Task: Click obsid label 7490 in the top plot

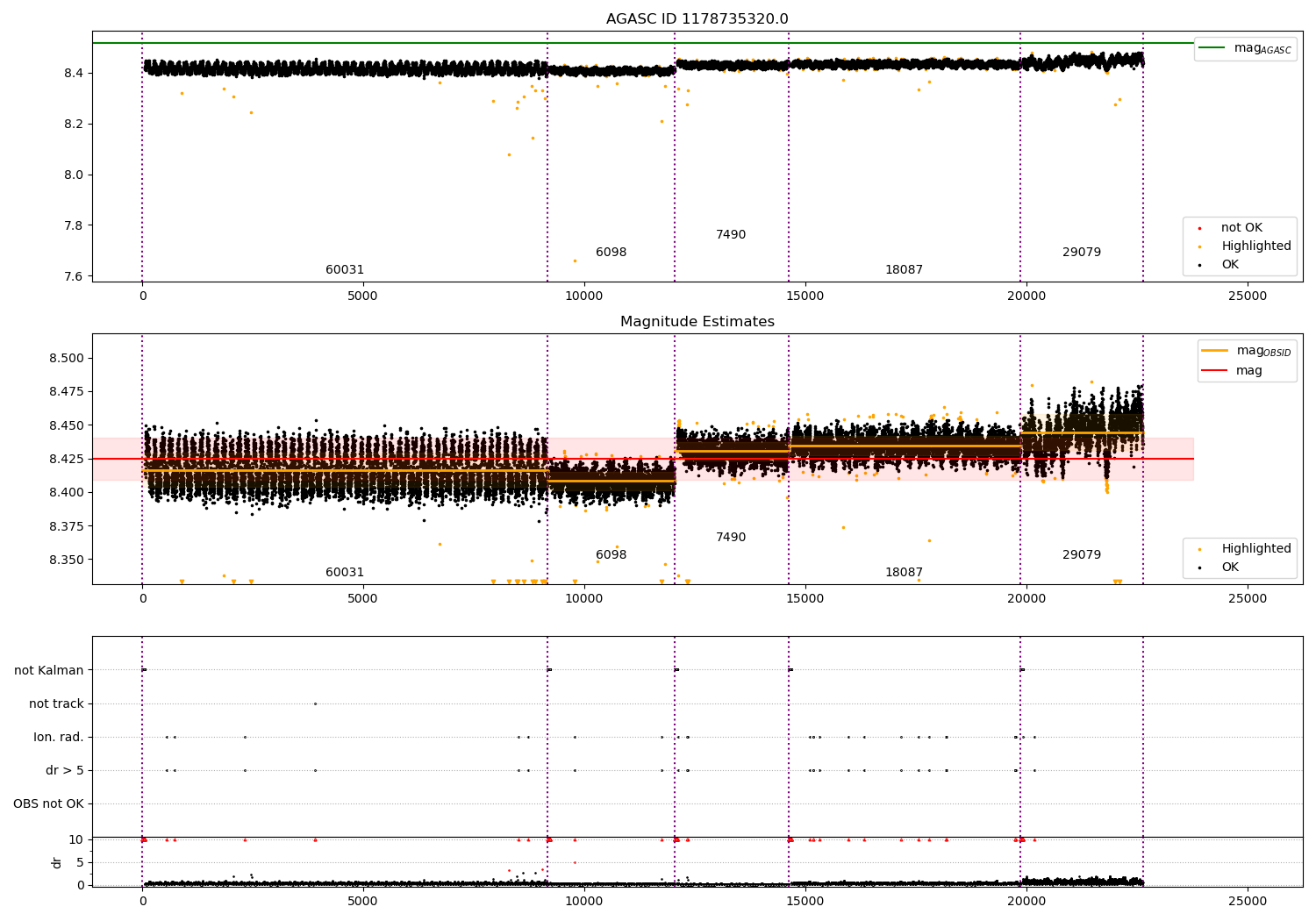Action: coord(731,235)
